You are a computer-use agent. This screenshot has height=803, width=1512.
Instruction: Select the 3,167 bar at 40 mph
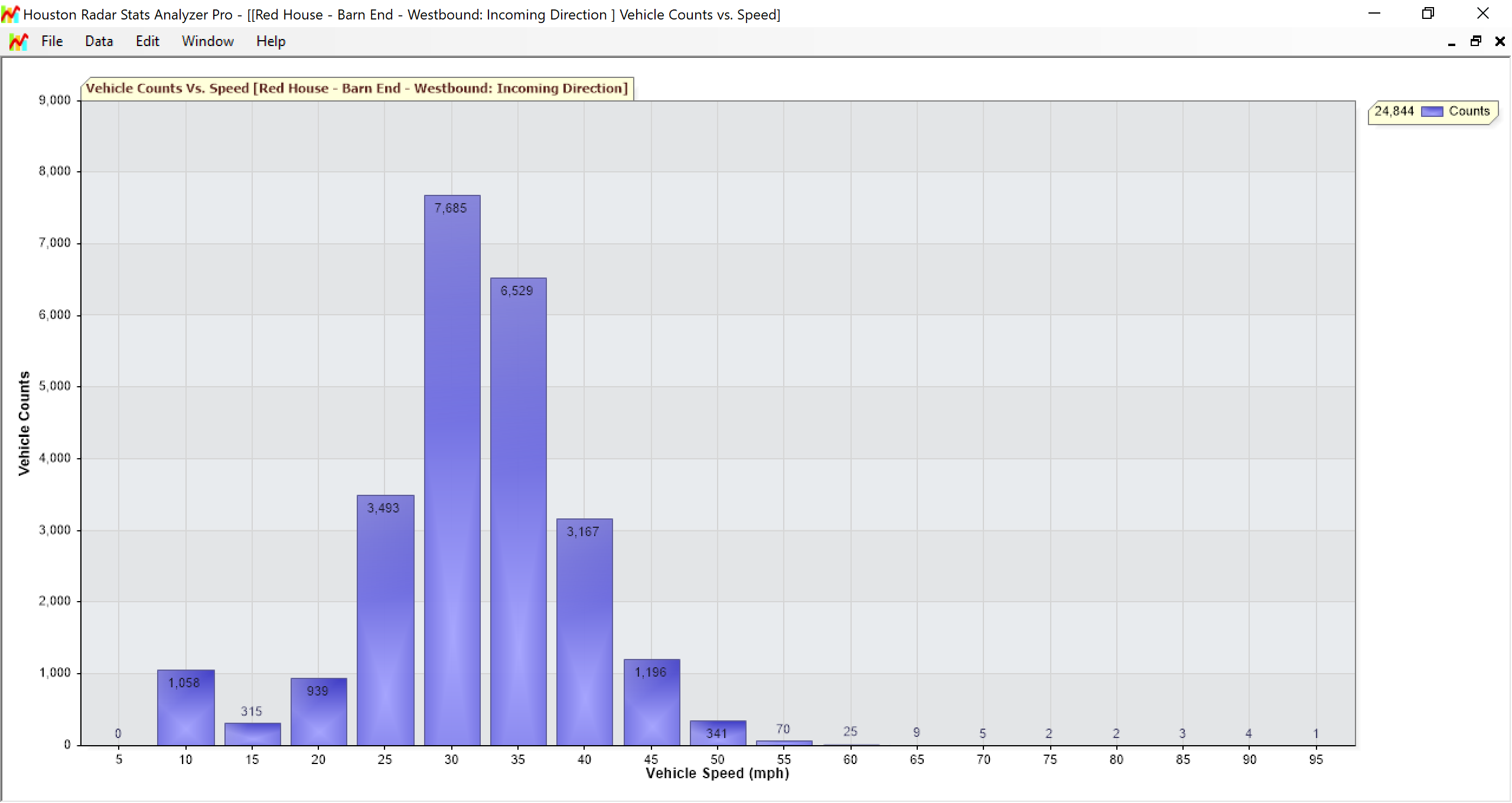[584, 632]
